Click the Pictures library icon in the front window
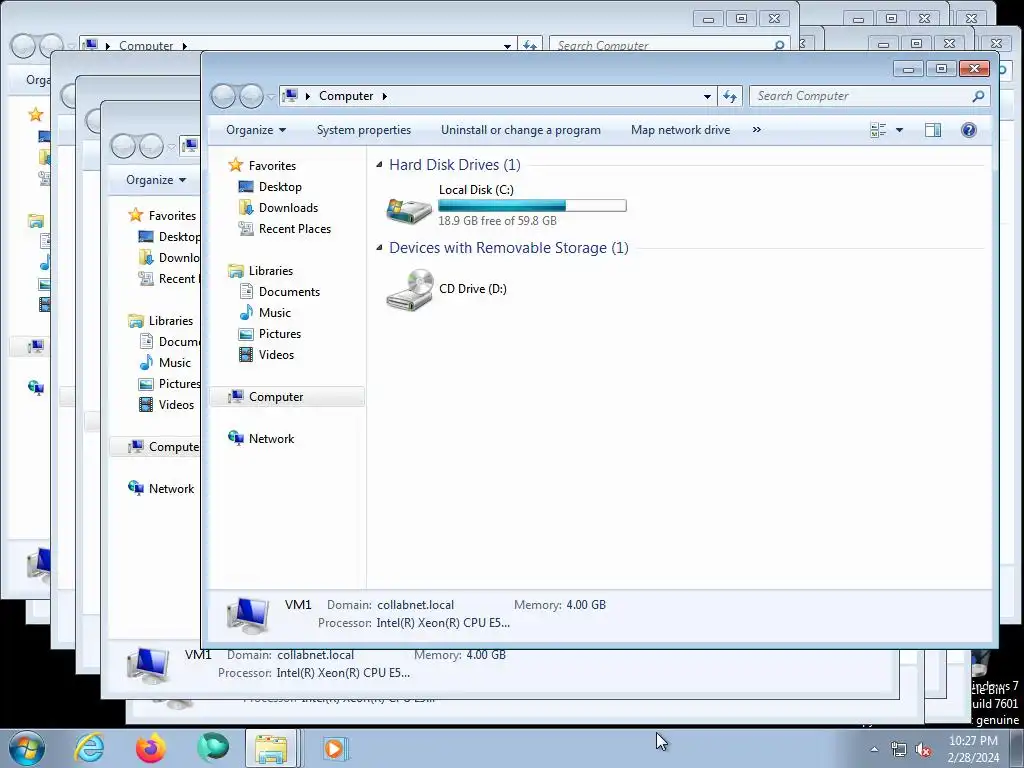 coord(246,334)
